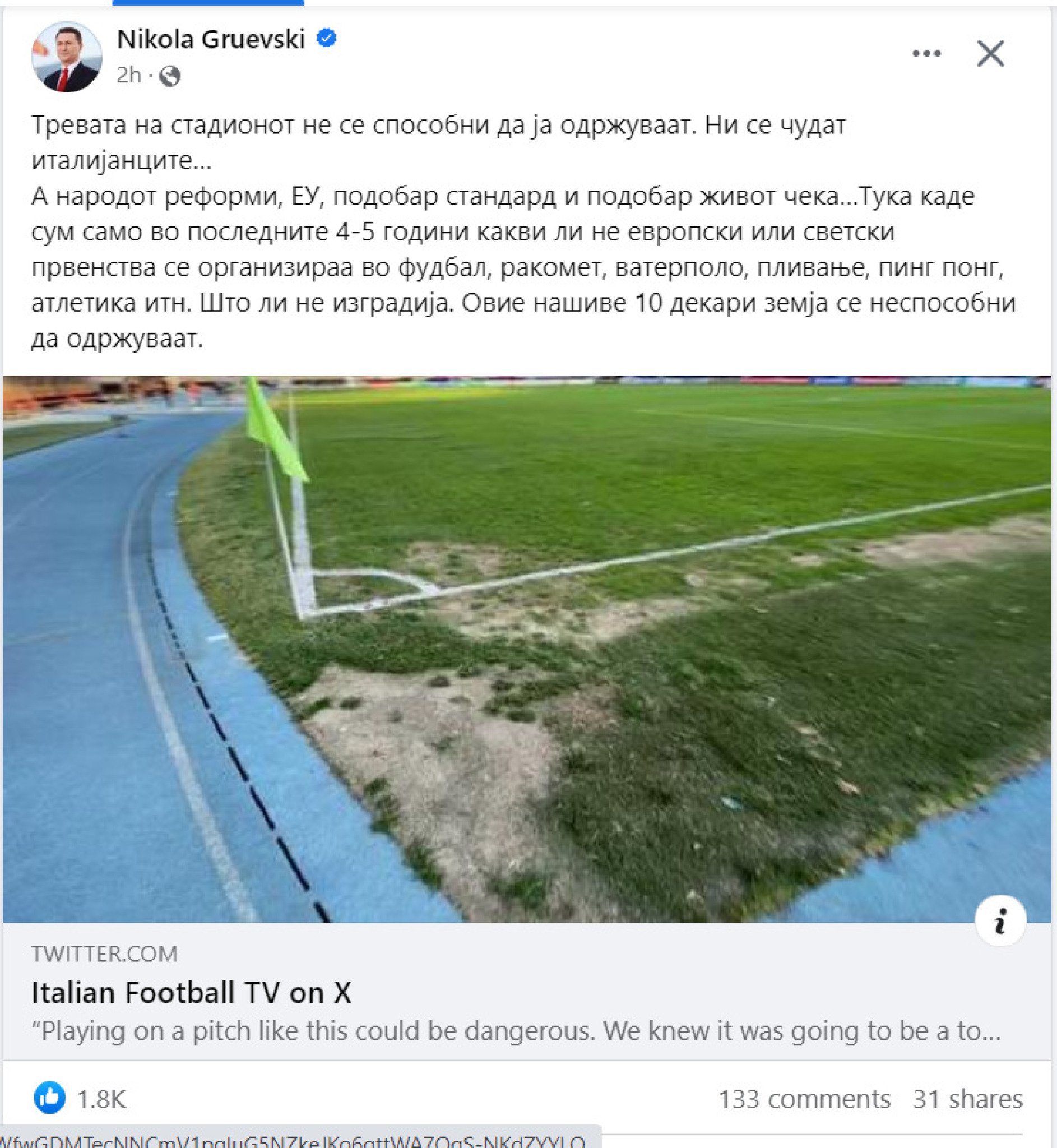Click the blue thumbs-up Like reaction icon
1057x1148 pixels.
pos(49,1098)
